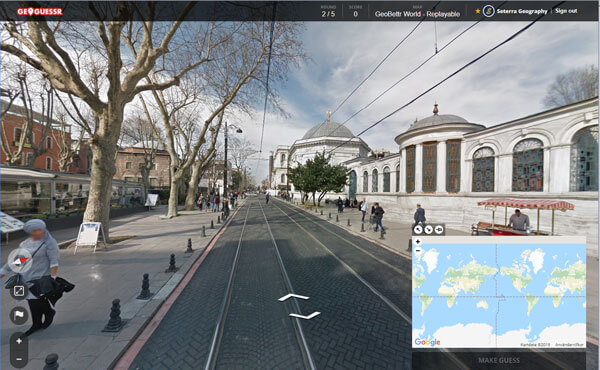The image size is (600, 370).
Task: Open the Seterra Geography profile
Action: [522, 11]
